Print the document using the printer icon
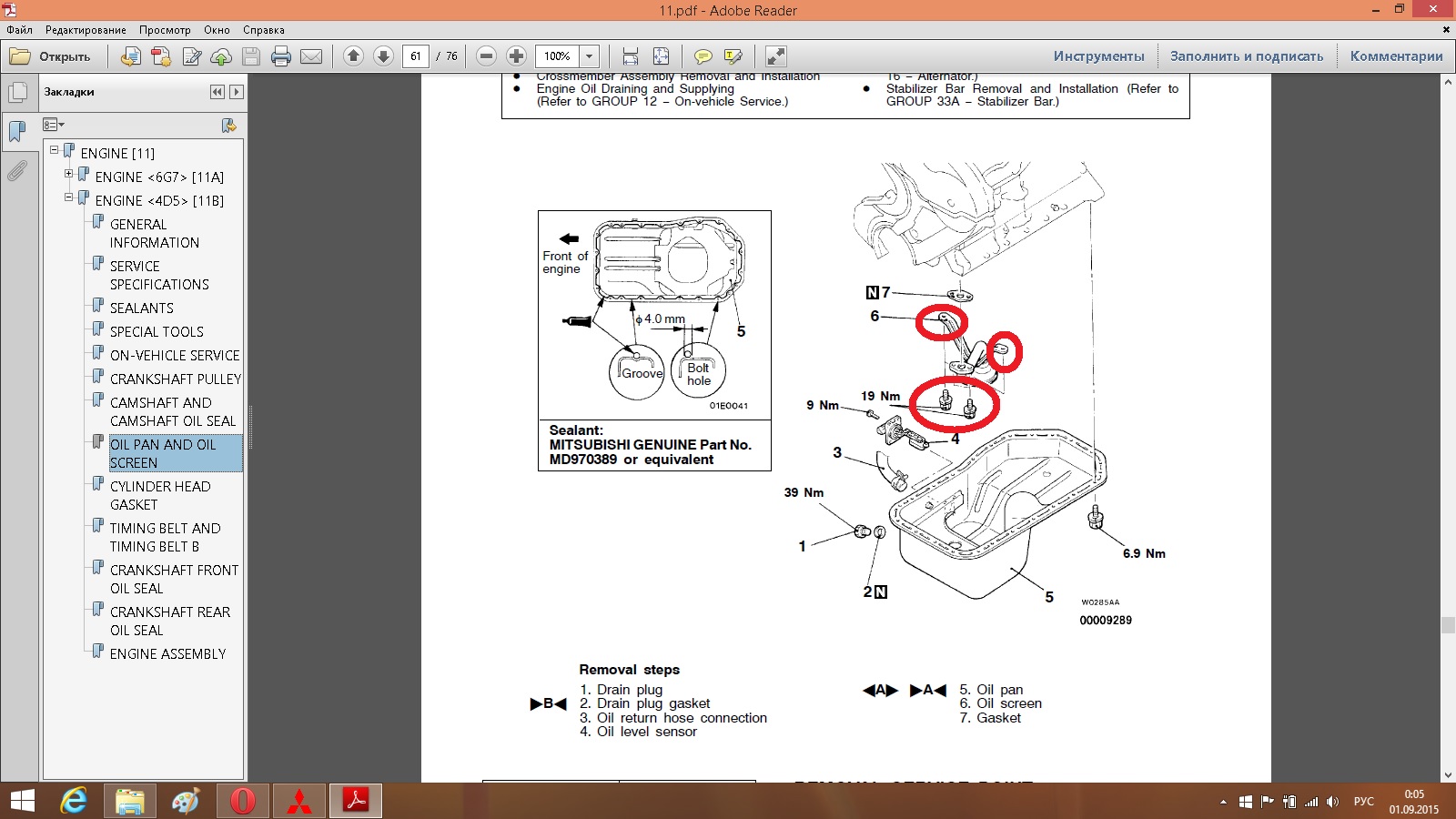 click(281, 56)
